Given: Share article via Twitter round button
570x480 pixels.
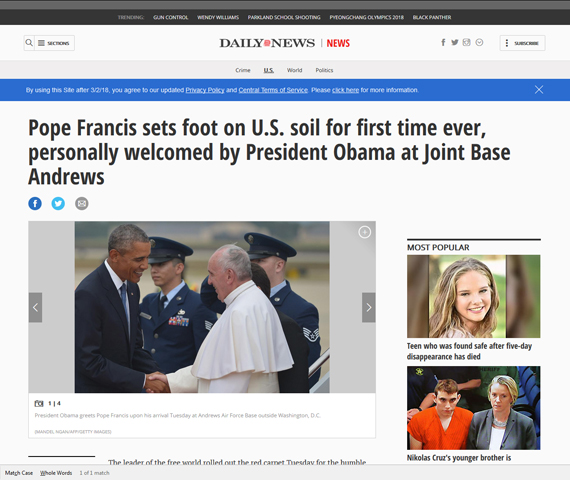Looking at the screenshot, I should 58,203.
